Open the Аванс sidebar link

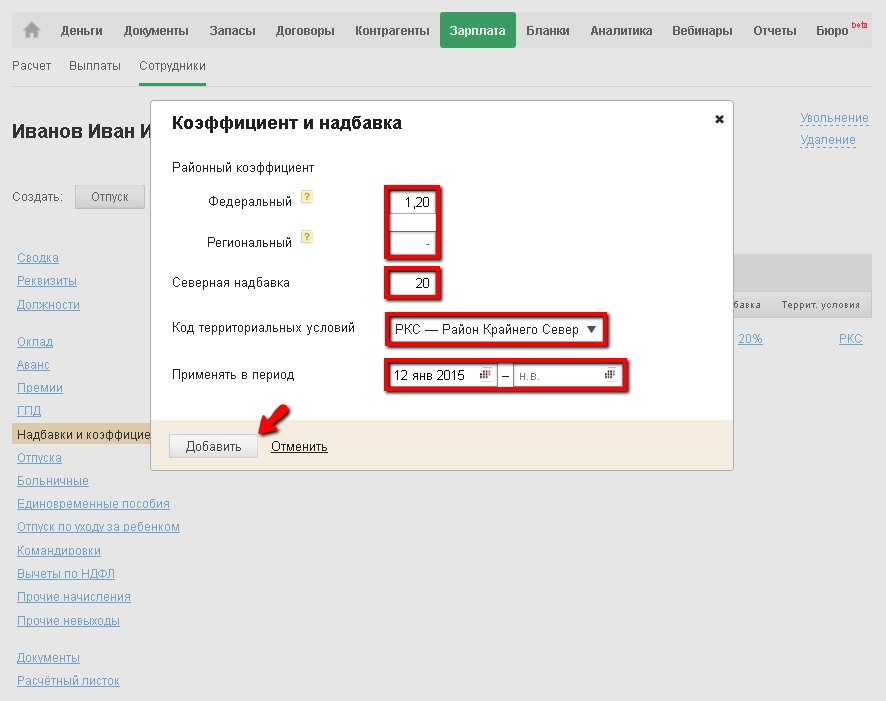(x=33, y=365)
